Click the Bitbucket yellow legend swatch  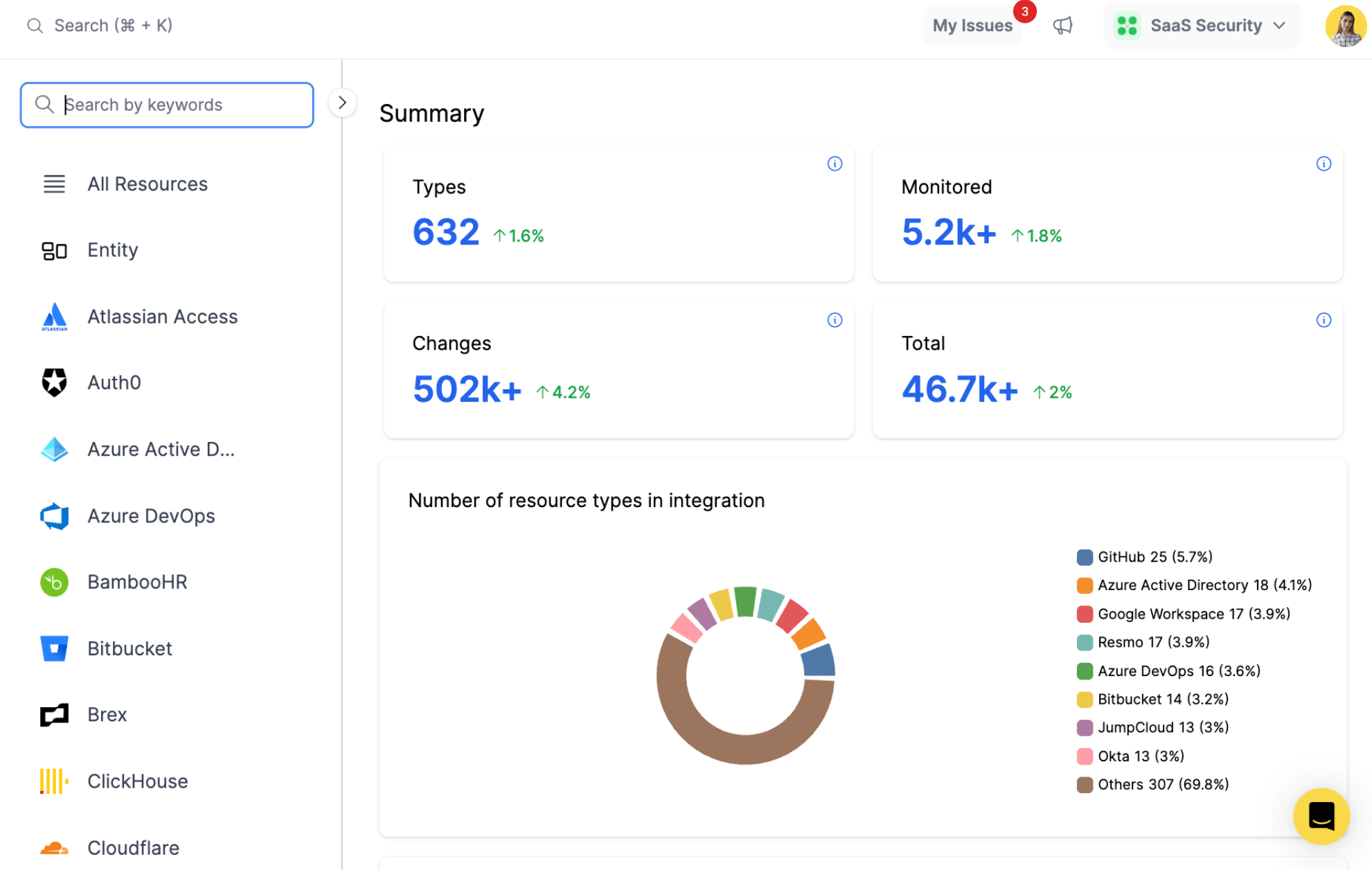point(1085,700)
